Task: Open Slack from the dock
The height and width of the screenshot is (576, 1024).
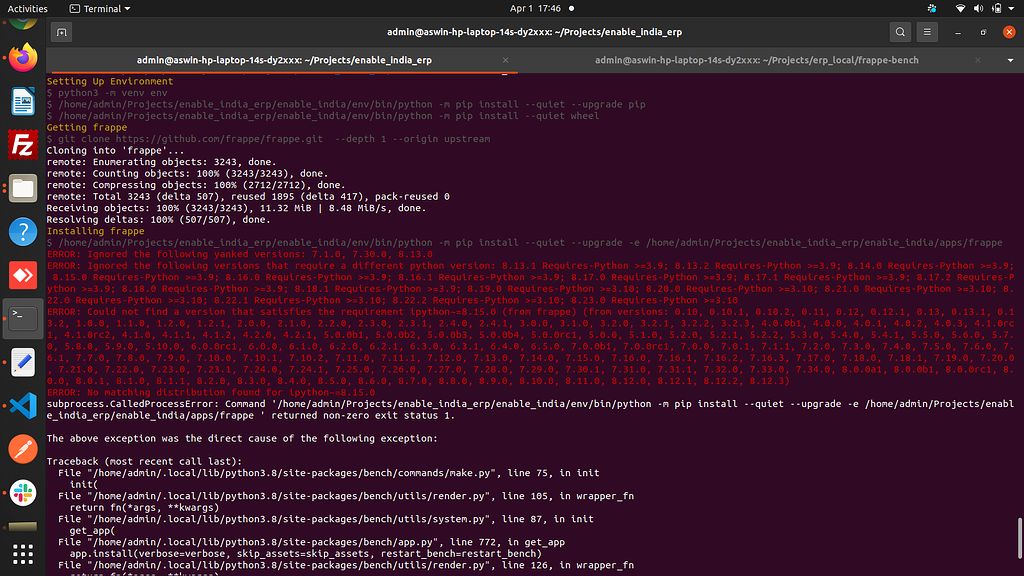Action: (x=22, y=492)
